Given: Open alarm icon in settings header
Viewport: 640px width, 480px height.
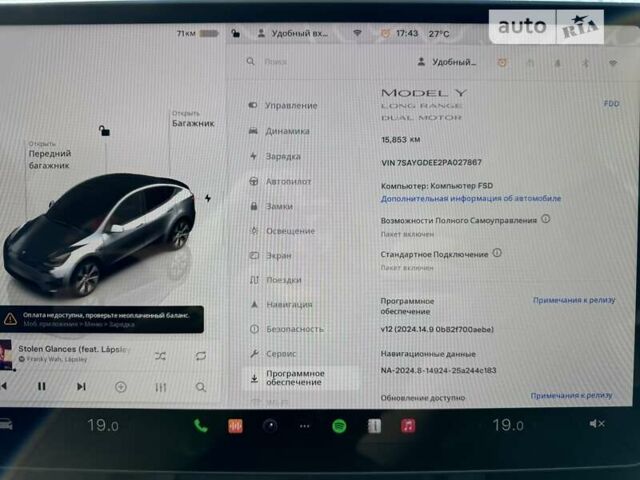Looking at the screenshot, I should click(502, 62).
